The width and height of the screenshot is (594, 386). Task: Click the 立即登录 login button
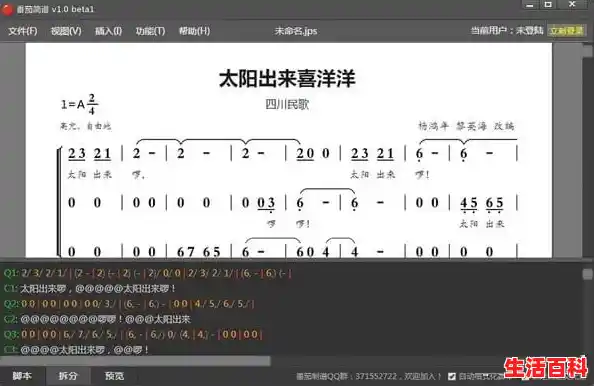(x=567, y=31)
